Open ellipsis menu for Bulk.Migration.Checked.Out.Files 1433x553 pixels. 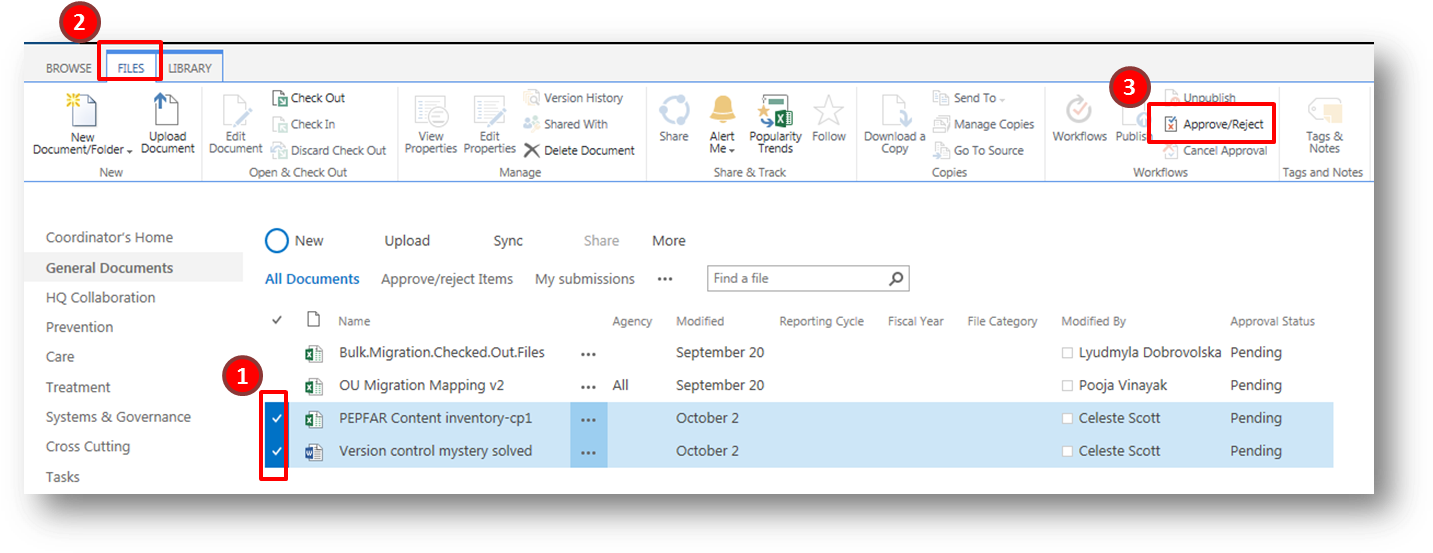[588, 353]
